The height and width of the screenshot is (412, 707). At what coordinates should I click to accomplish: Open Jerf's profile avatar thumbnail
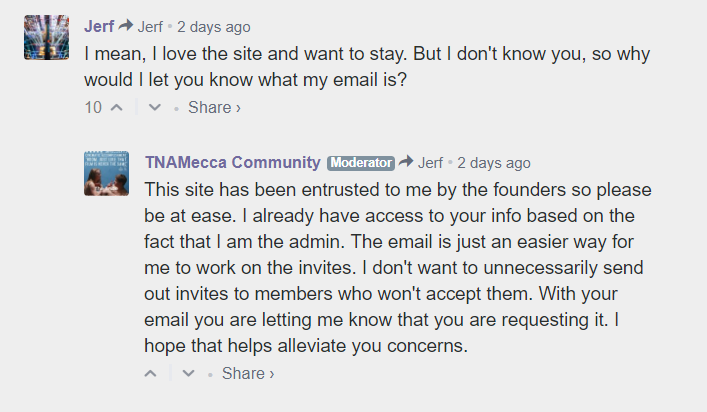point(46,37)
